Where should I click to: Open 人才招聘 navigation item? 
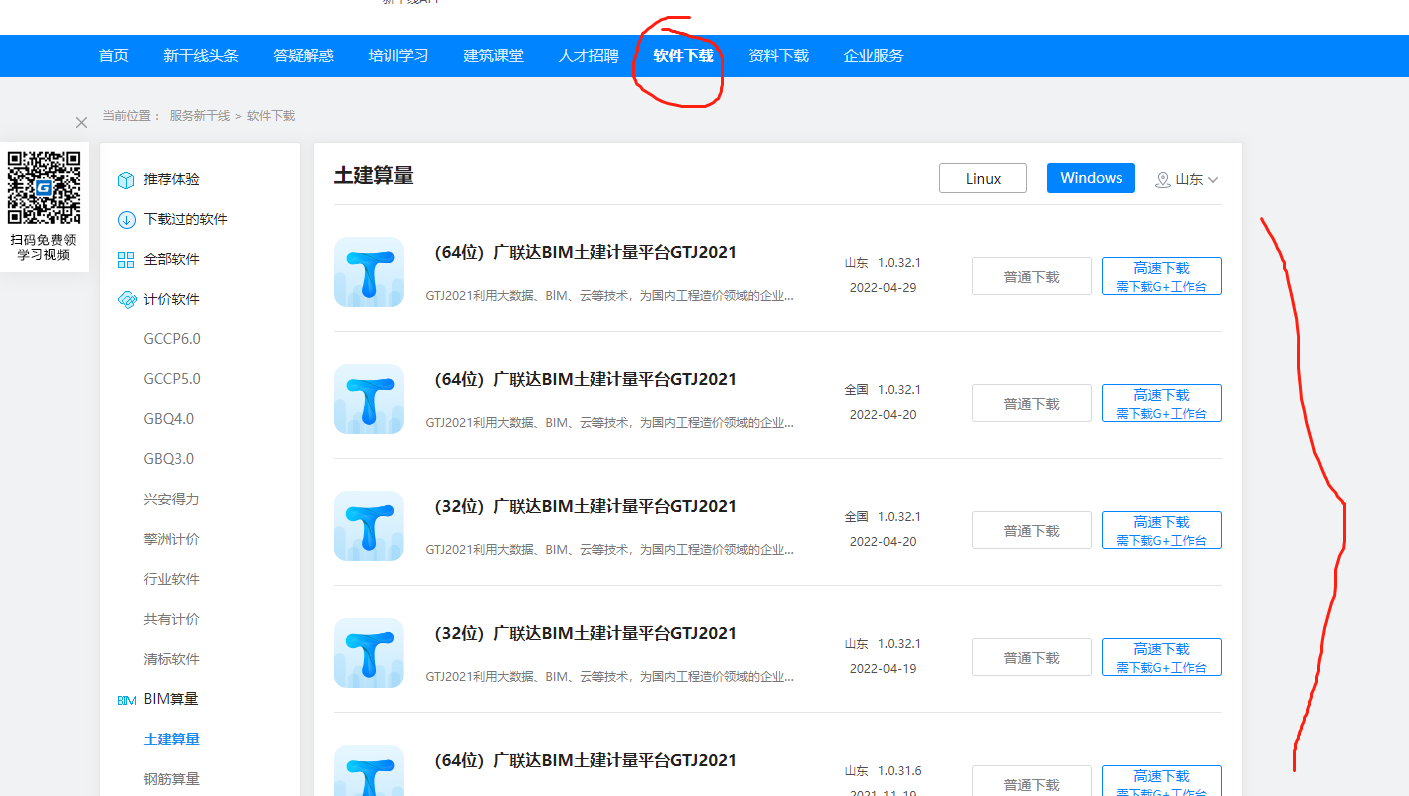(589, 56)
